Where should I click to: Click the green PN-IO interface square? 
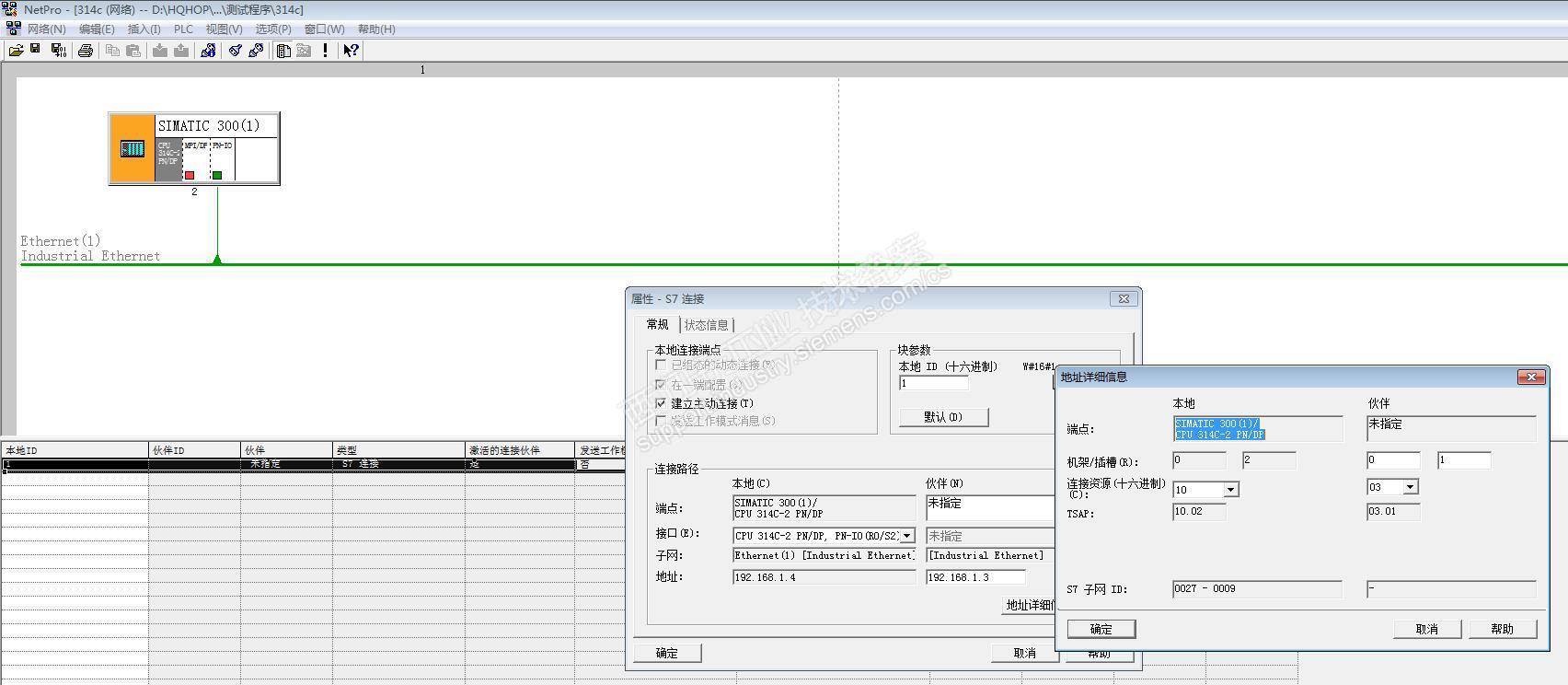click(x=217, y=175)
